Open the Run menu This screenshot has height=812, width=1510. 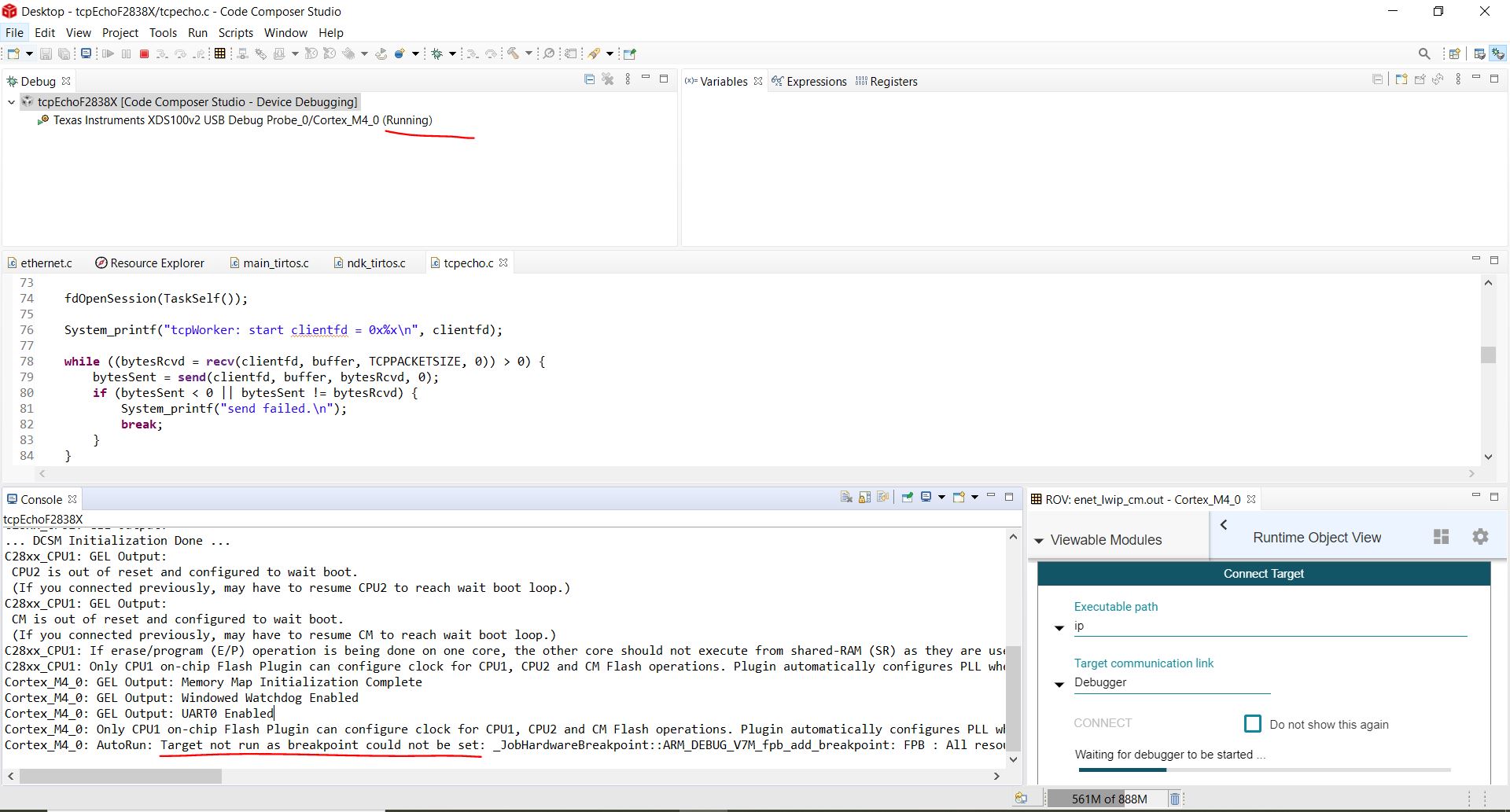click(197, 32)
